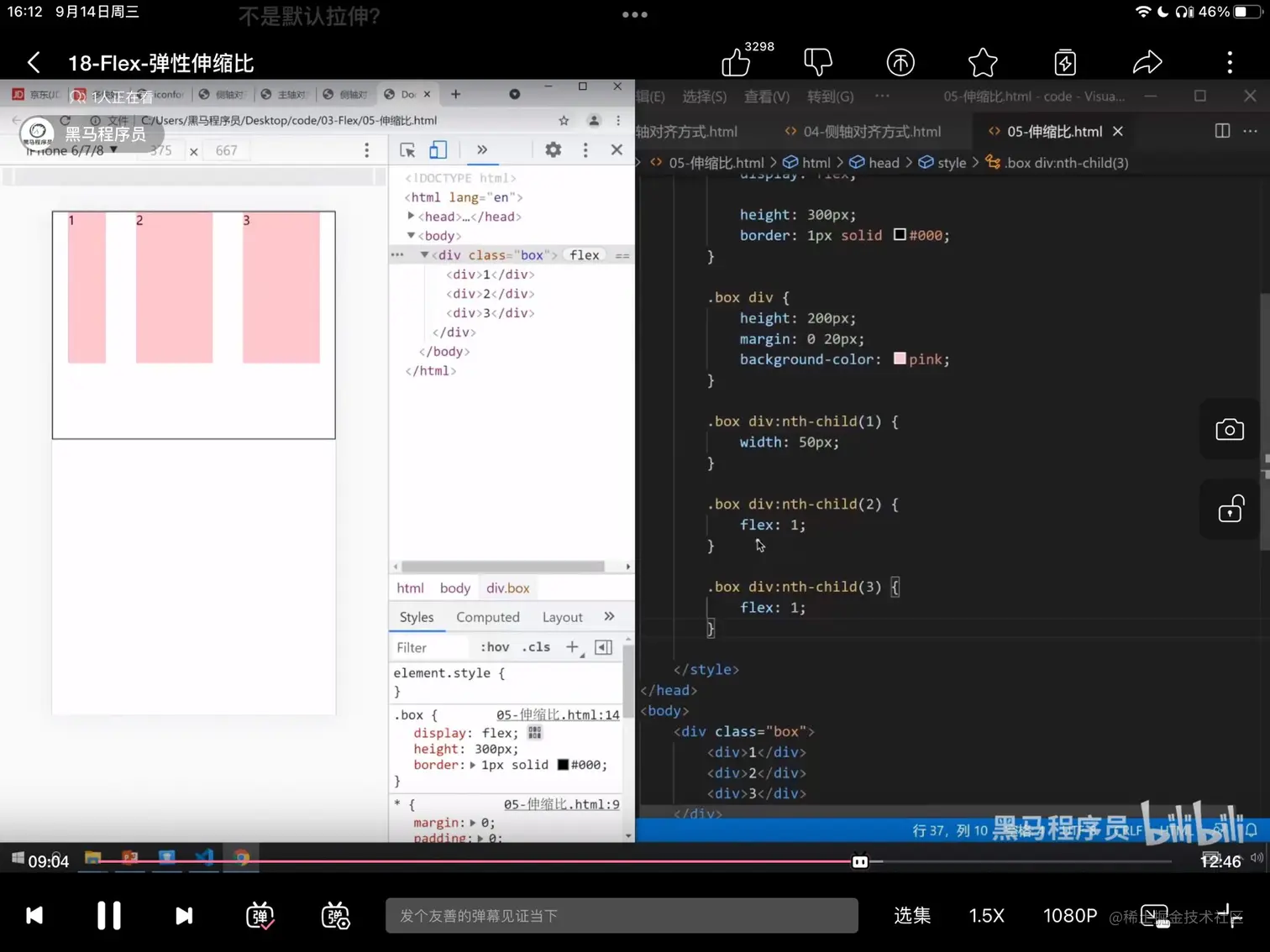Click the video progress bar handle

pyautogui.click(x=860, y=861)
